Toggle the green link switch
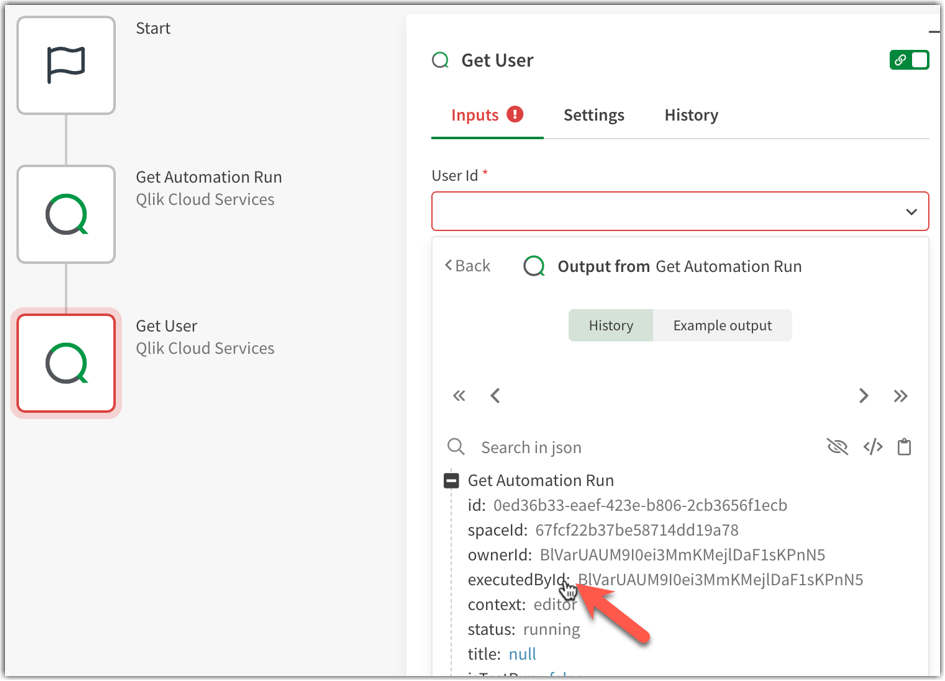Screen dimensions: 945x681 point(909,59)
